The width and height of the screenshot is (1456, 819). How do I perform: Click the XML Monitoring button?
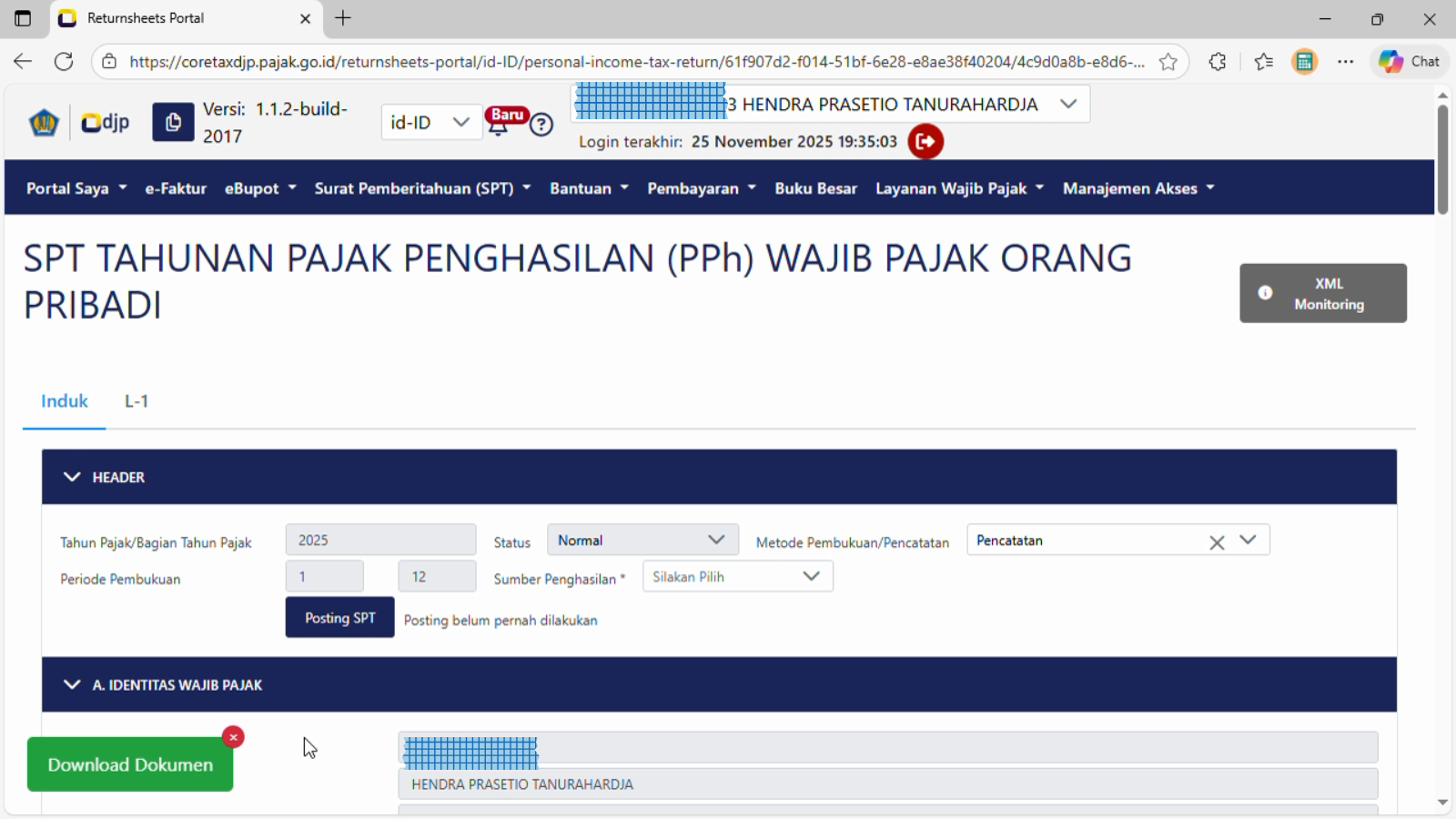(x=1322, y=294)
